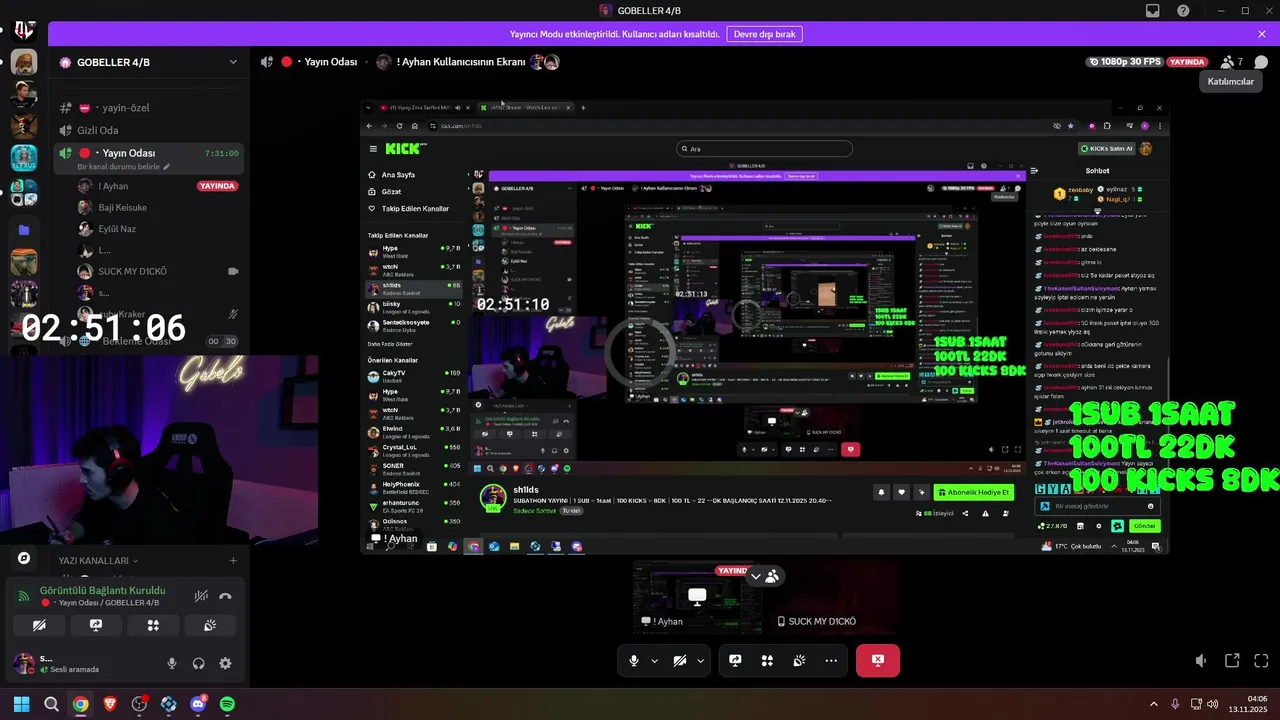1280x720 pixels.
Task: Enter fullscreen with bottom right icon
Action: coord(1261,661)
